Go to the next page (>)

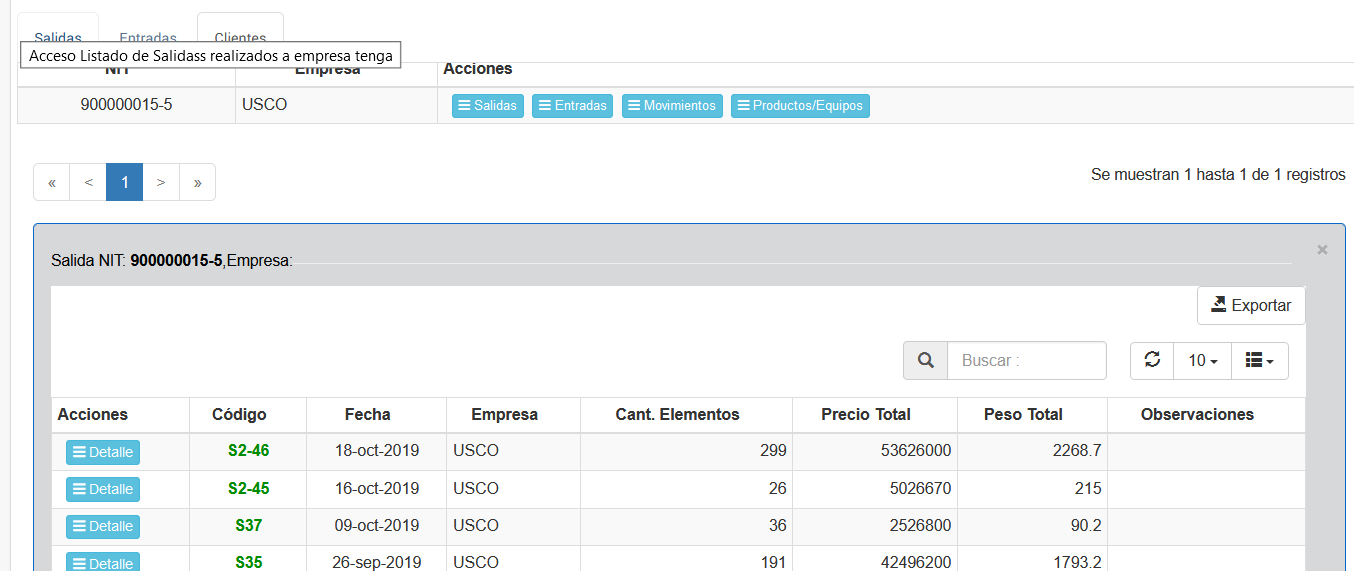(x=161, y=182)
